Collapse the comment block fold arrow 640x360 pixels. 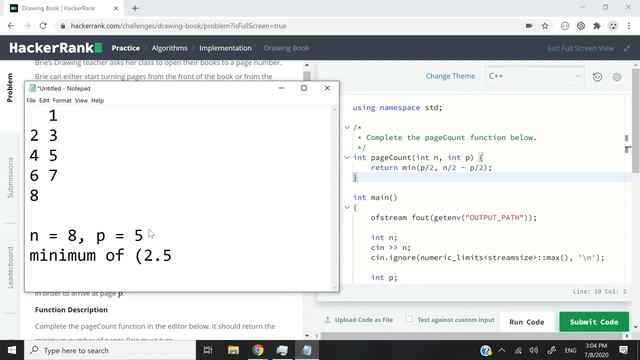click(347, 127)
